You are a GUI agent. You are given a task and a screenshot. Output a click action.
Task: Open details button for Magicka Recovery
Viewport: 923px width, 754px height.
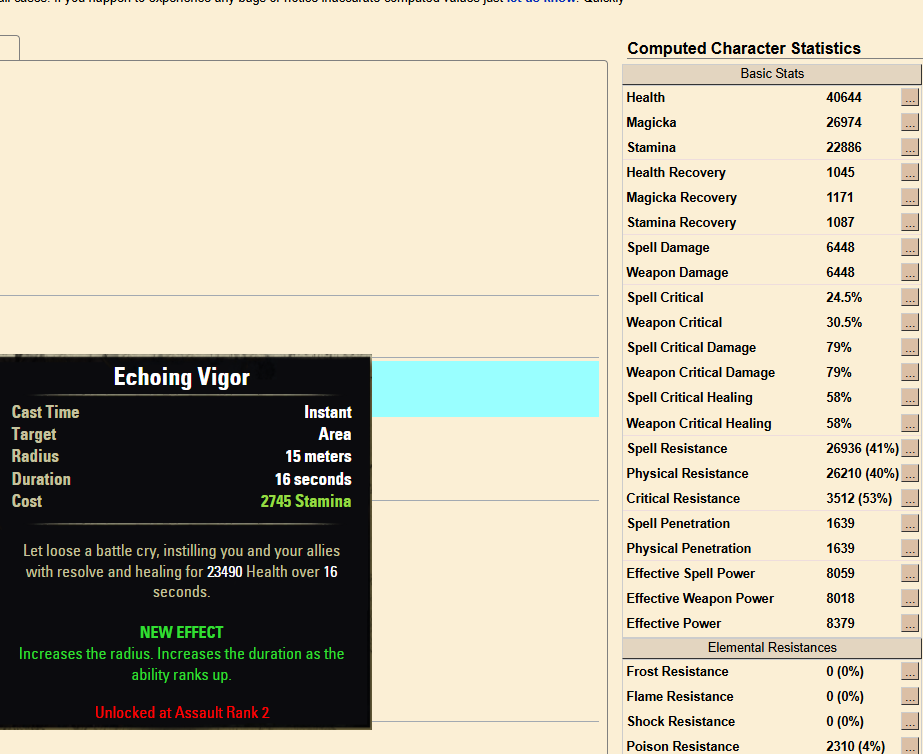909,198
